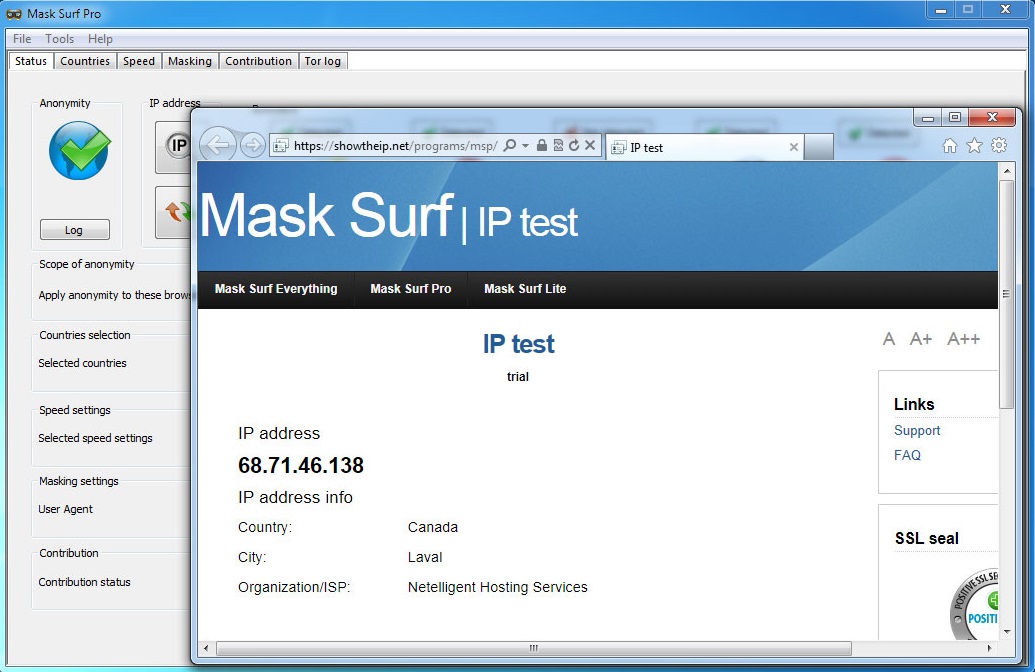Select the A++ largest font size
Screen dimensions: 1035x672
pos(964,339)
